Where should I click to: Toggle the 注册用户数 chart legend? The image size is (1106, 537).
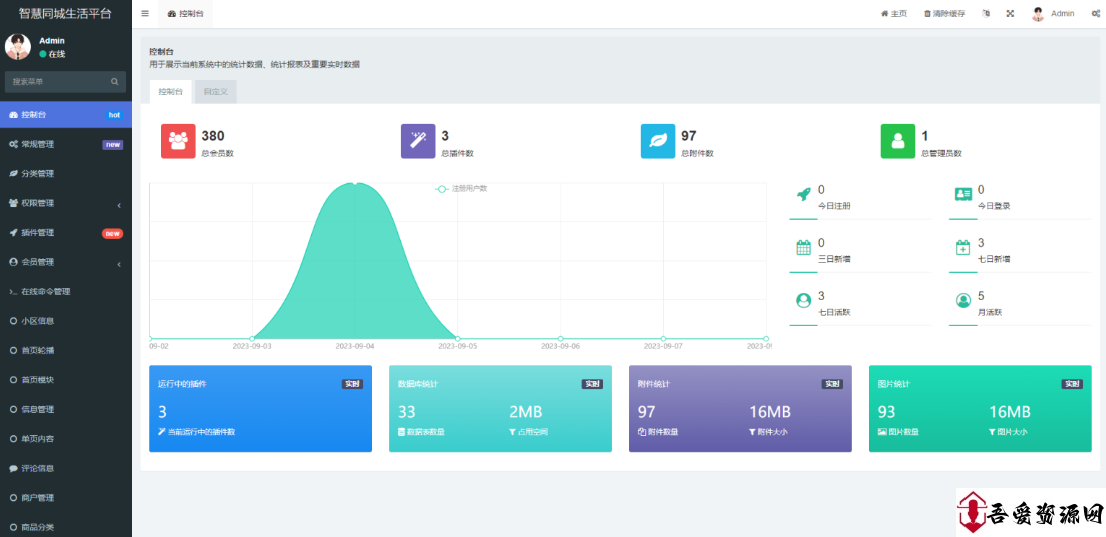pos(461,188)
